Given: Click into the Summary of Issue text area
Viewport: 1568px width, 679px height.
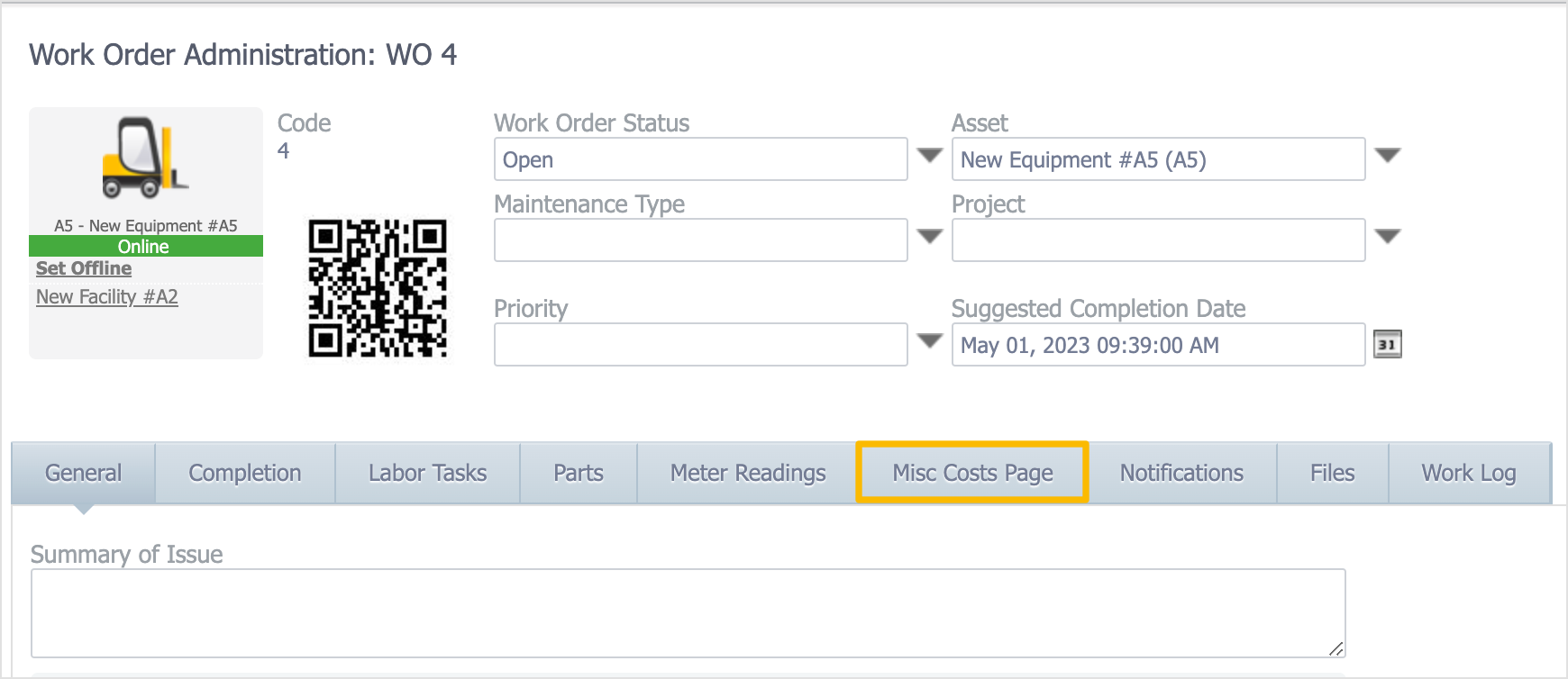Looking at the screenshot, I should click(688, 612).
